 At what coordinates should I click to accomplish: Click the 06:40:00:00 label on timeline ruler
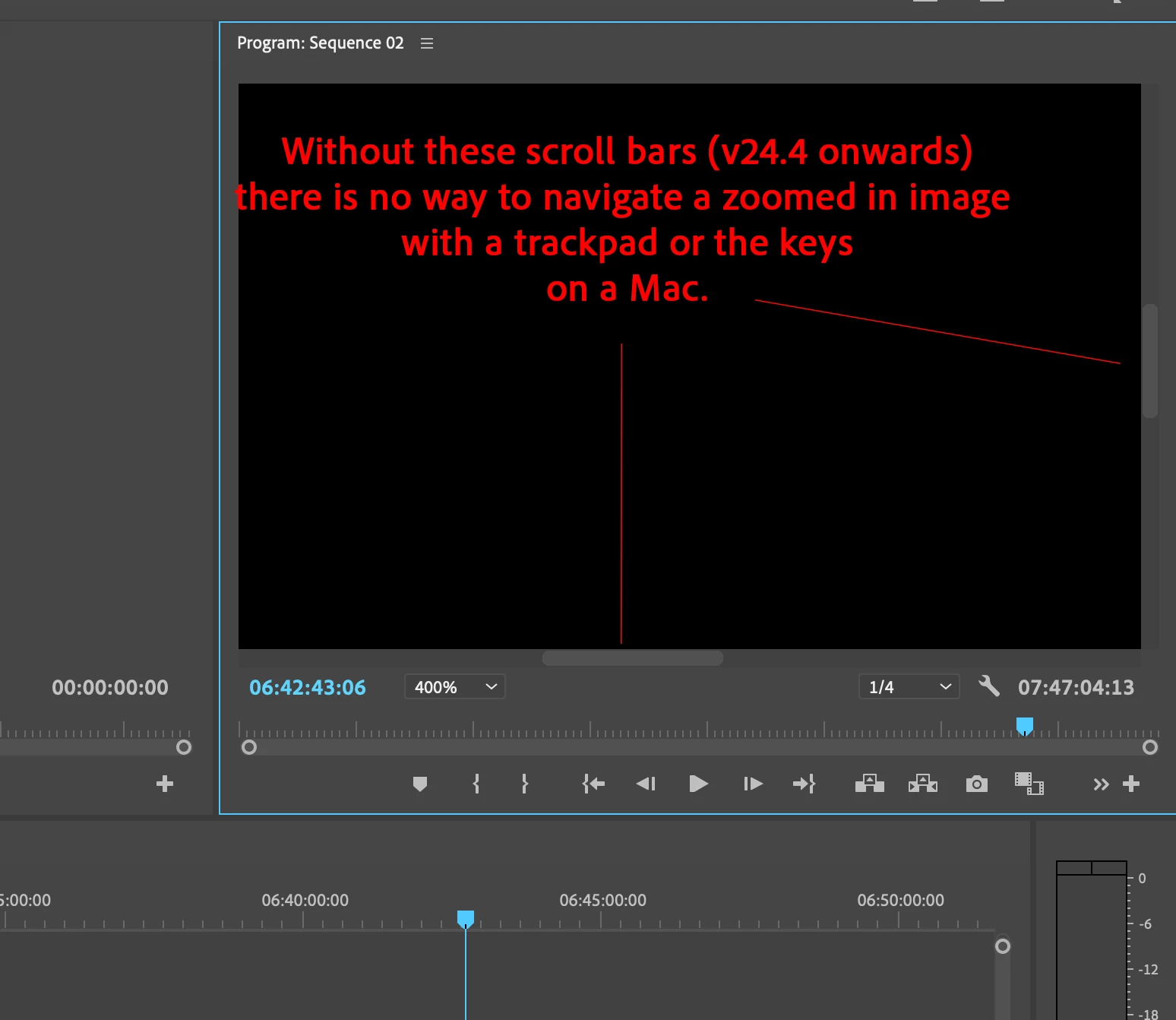[305, 901]
